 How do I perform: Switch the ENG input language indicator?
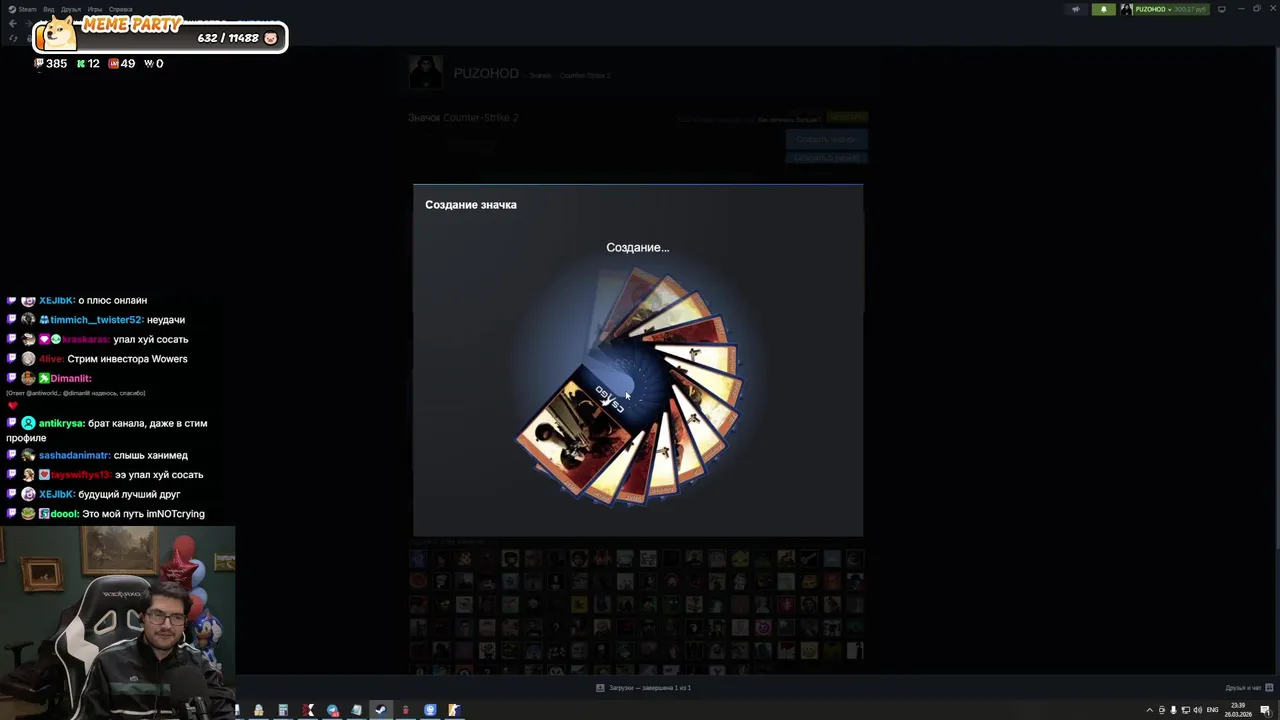pyautogui.click(x=1213, y=710)
